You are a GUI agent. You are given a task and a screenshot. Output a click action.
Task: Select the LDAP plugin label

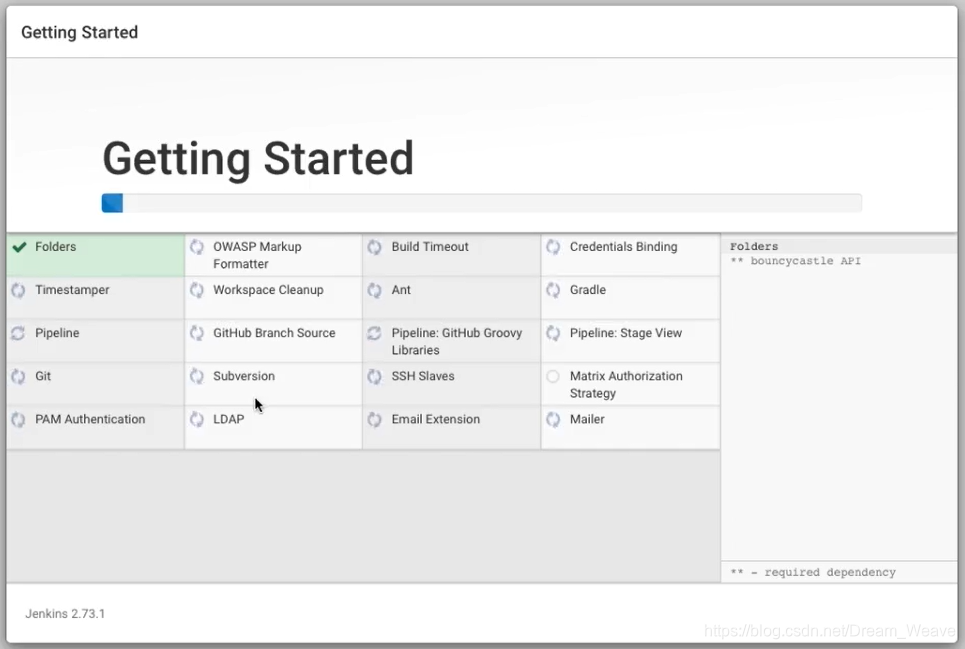pos(229,419)
